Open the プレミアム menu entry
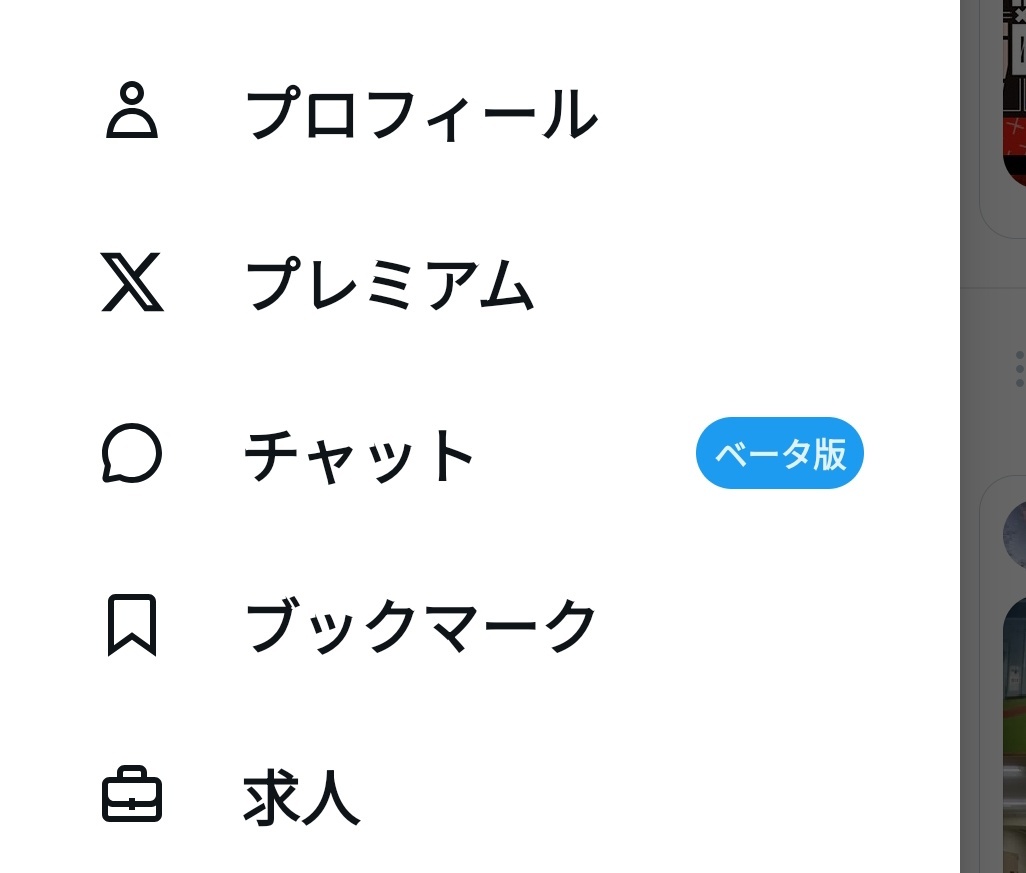This screenshot has width=1026, height=873. tap(390, 284)
